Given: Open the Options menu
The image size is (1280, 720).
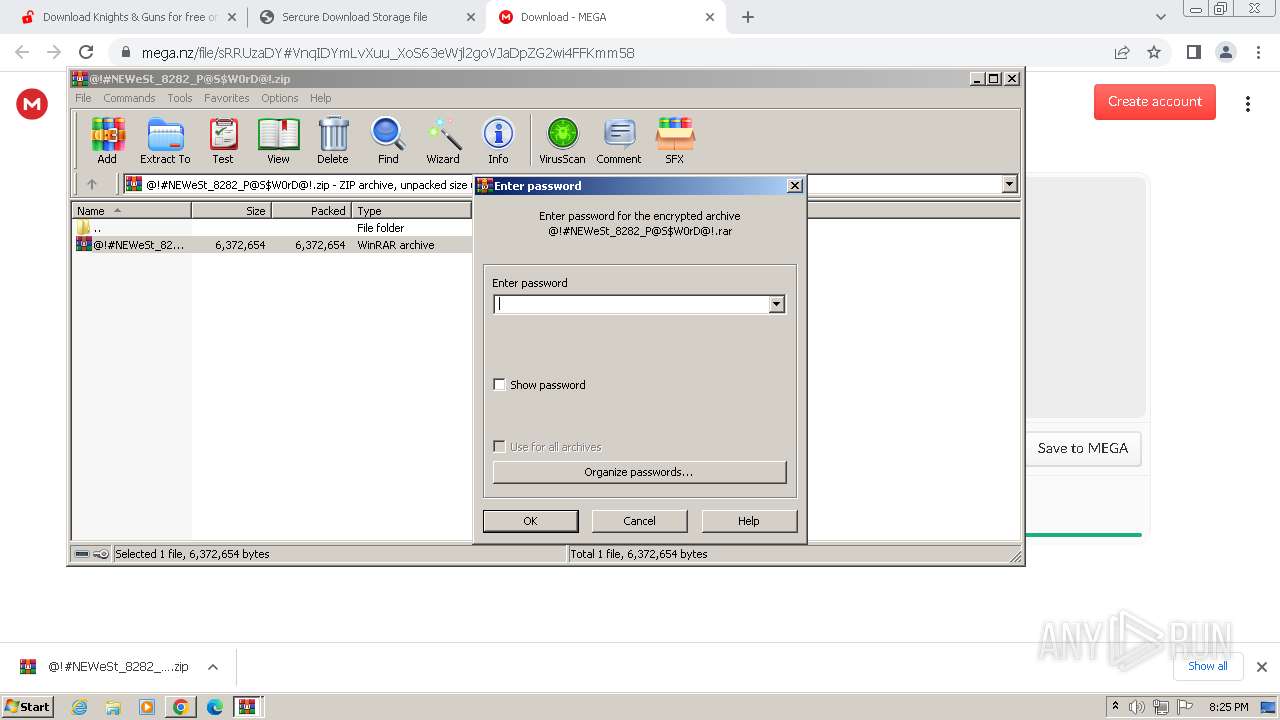Looking at the screenshot, I should pyautogui.click(x=280, y=98).
